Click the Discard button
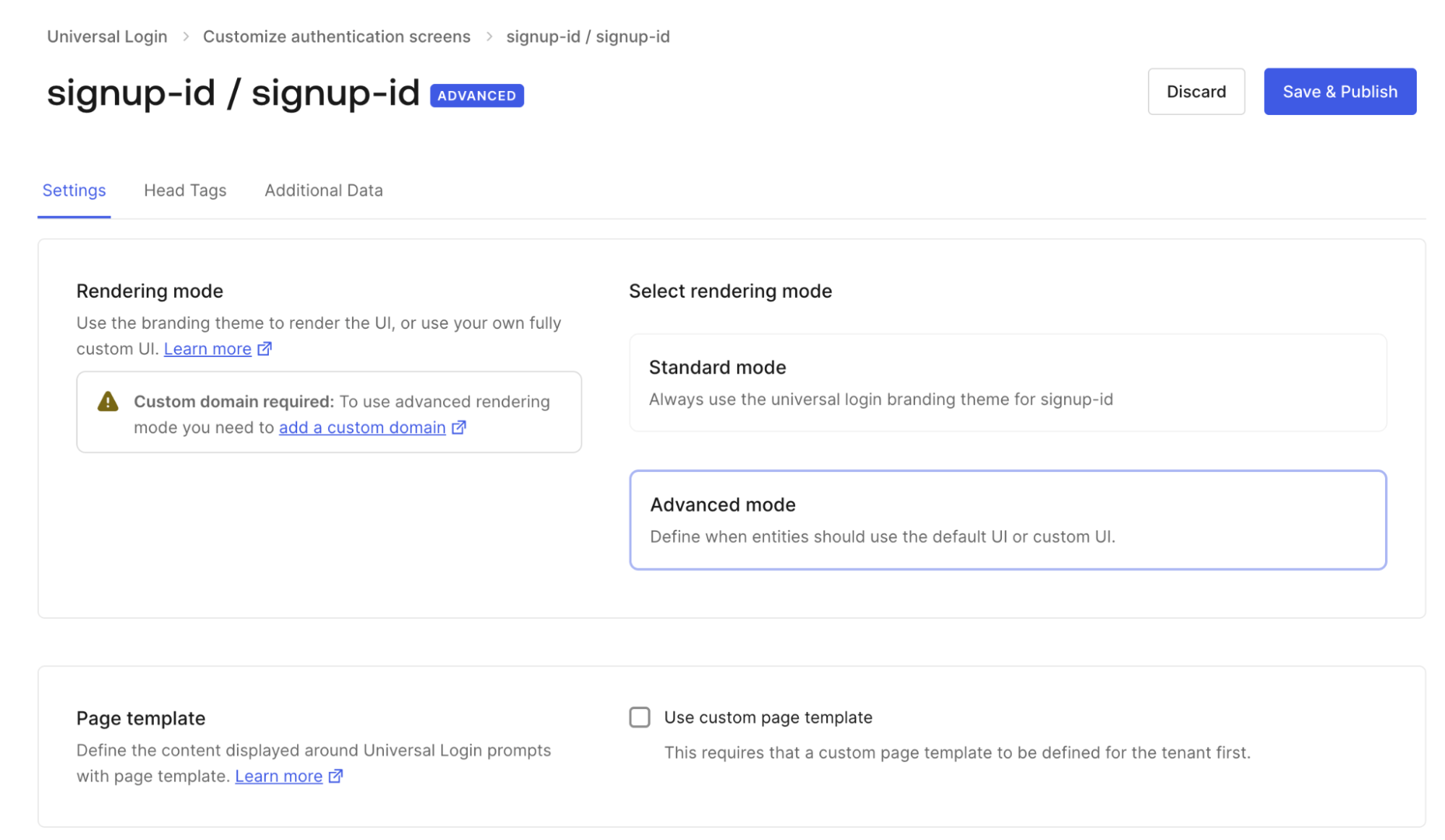Screen dimensions: 1445x840 click(x=1196, y=91)
